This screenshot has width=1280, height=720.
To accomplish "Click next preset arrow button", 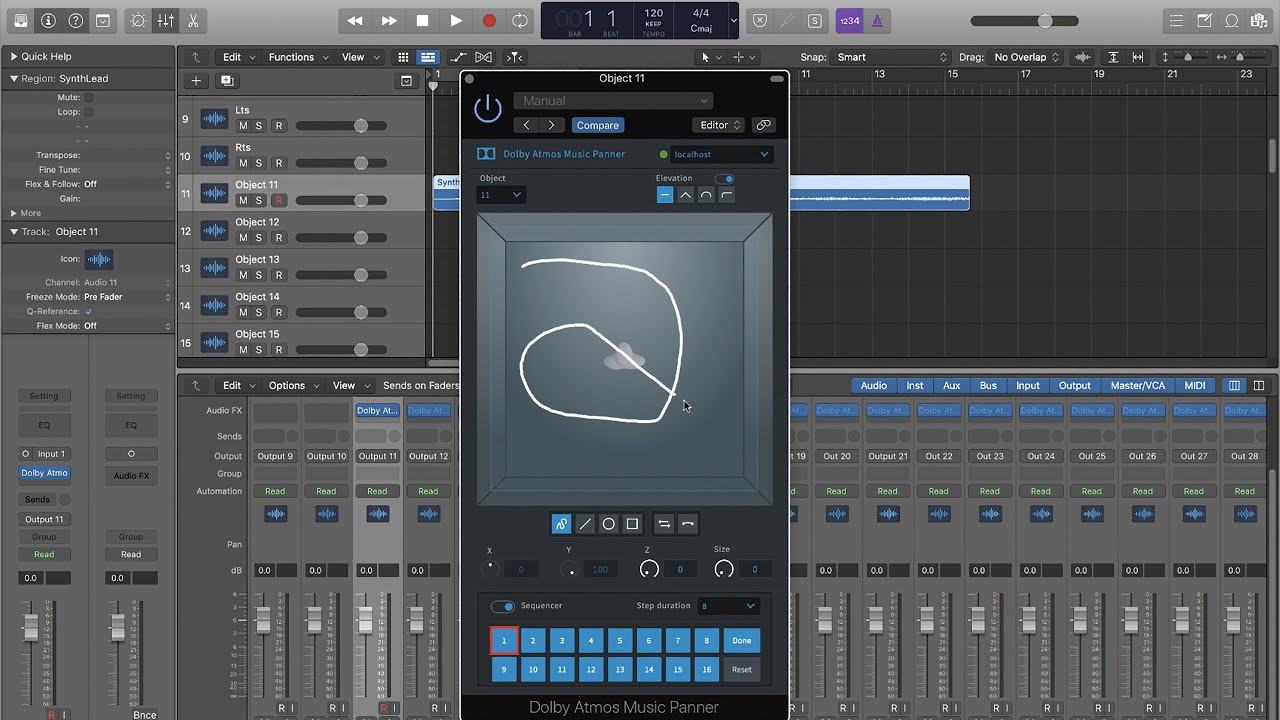I will tap(551, 125).
